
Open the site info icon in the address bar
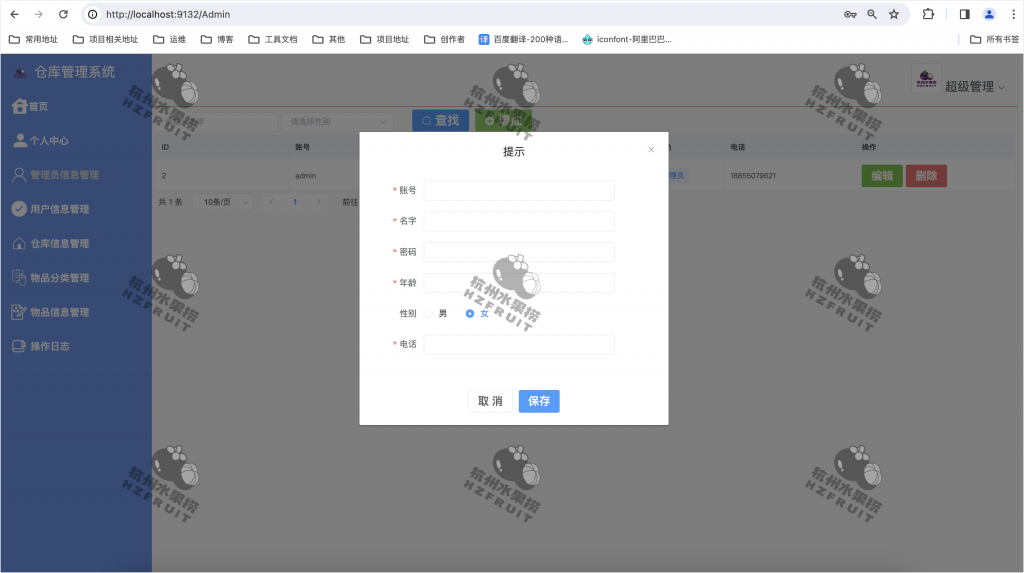click(93, 14)
